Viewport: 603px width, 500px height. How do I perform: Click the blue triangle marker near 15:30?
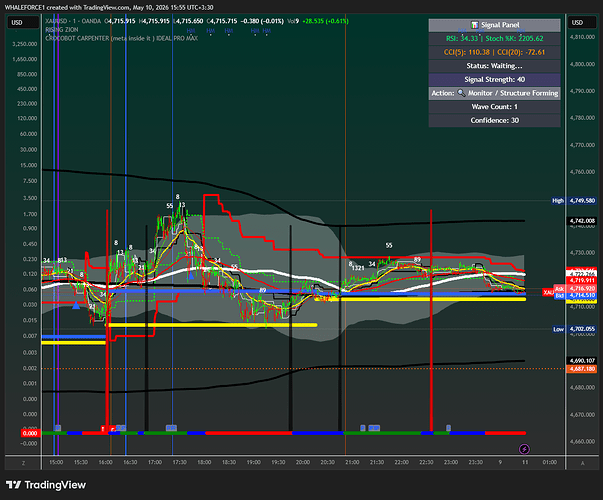click(x=76, y=305)
